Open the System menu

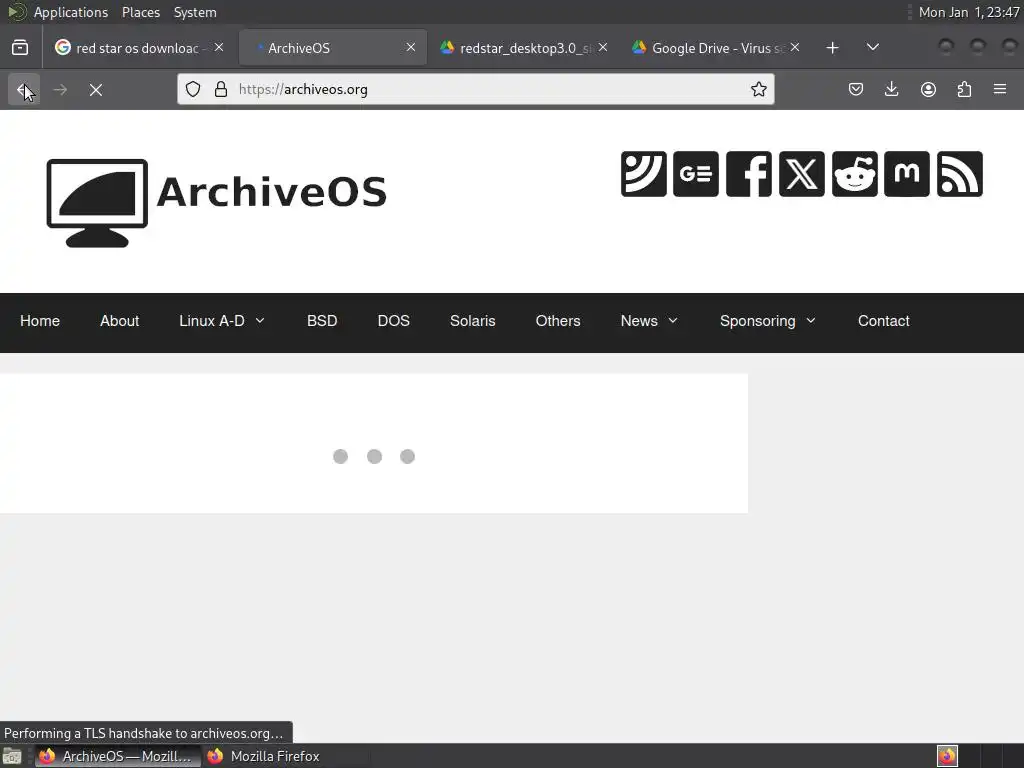click(x=195, y=12)
